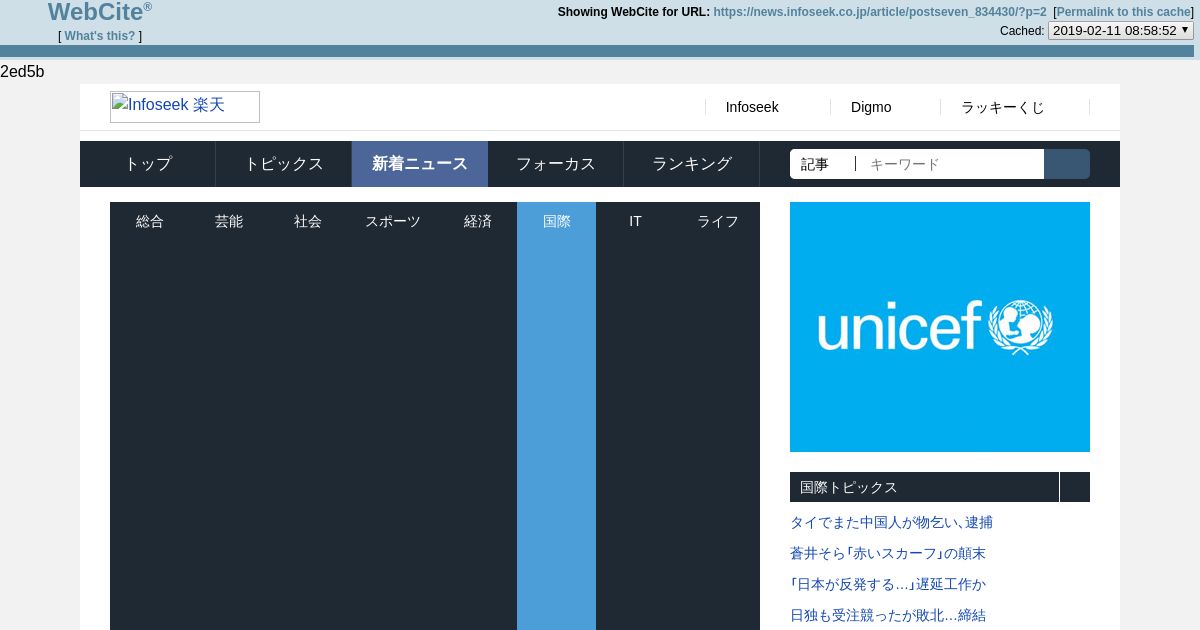Open 「日本が反発する…」遅延工作か article
Screen dimensions: 1200x630
pos(888,584)
